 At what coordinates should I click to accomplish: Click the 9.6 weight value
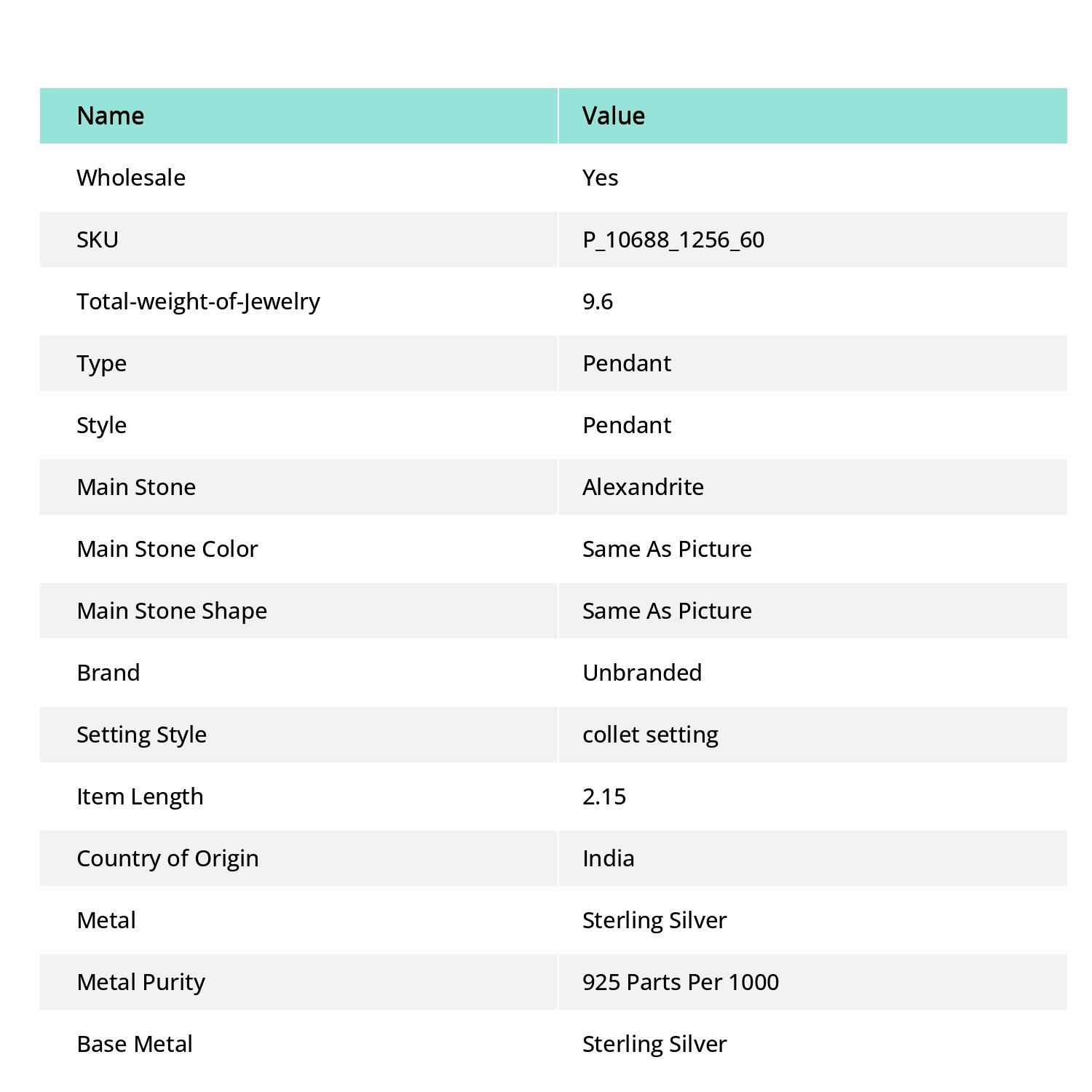[x=598, y=301]
